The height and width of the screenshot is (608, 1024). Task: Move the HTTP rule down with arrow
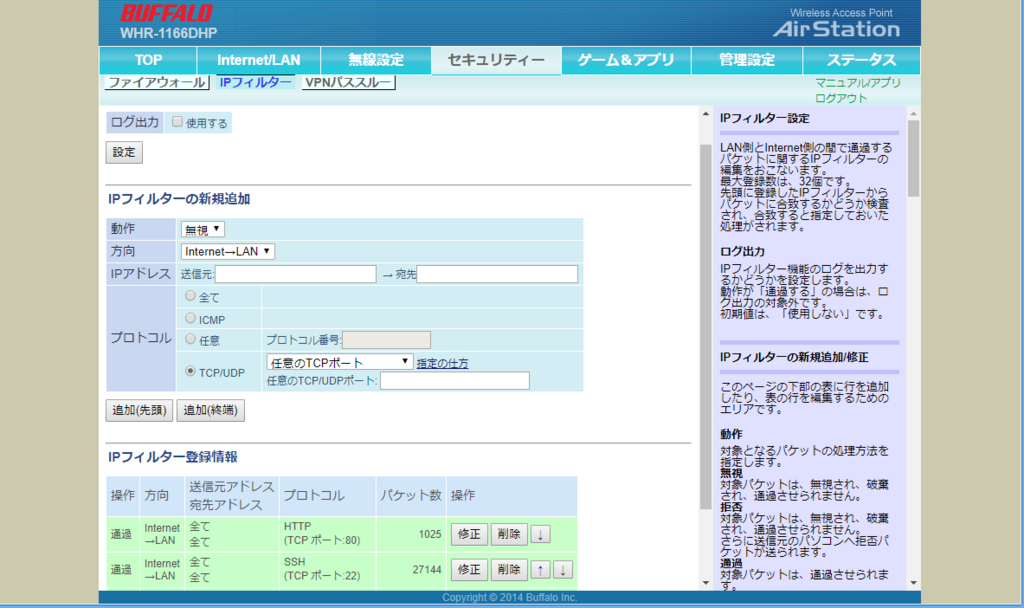[x=540, y=534]
